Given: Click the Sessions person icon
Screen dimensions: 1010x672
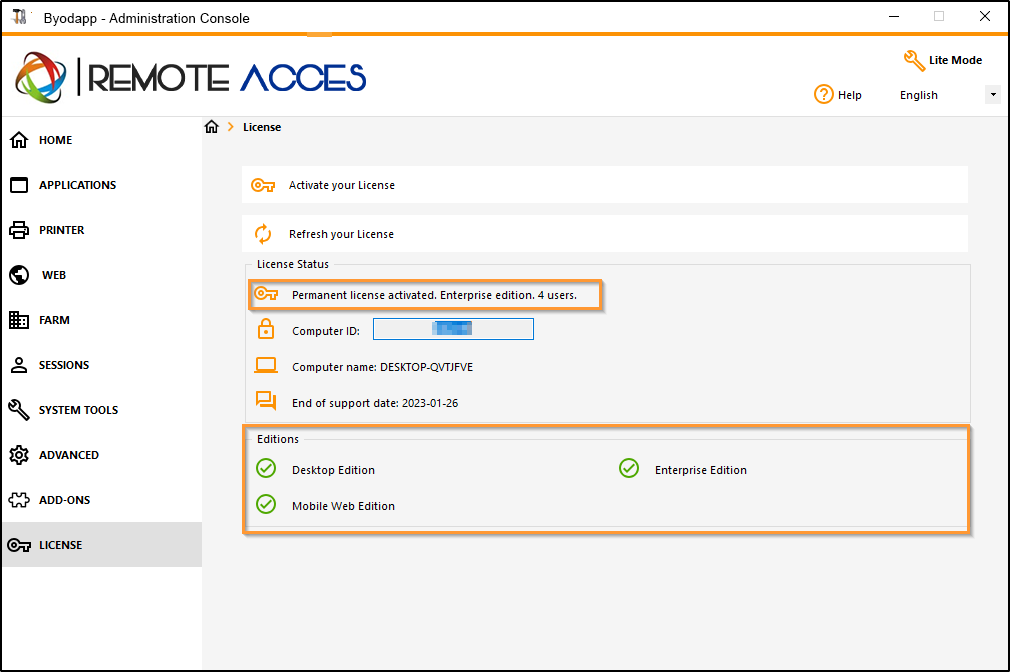Looking at the screenshot, I should click(x=19, y=365).
